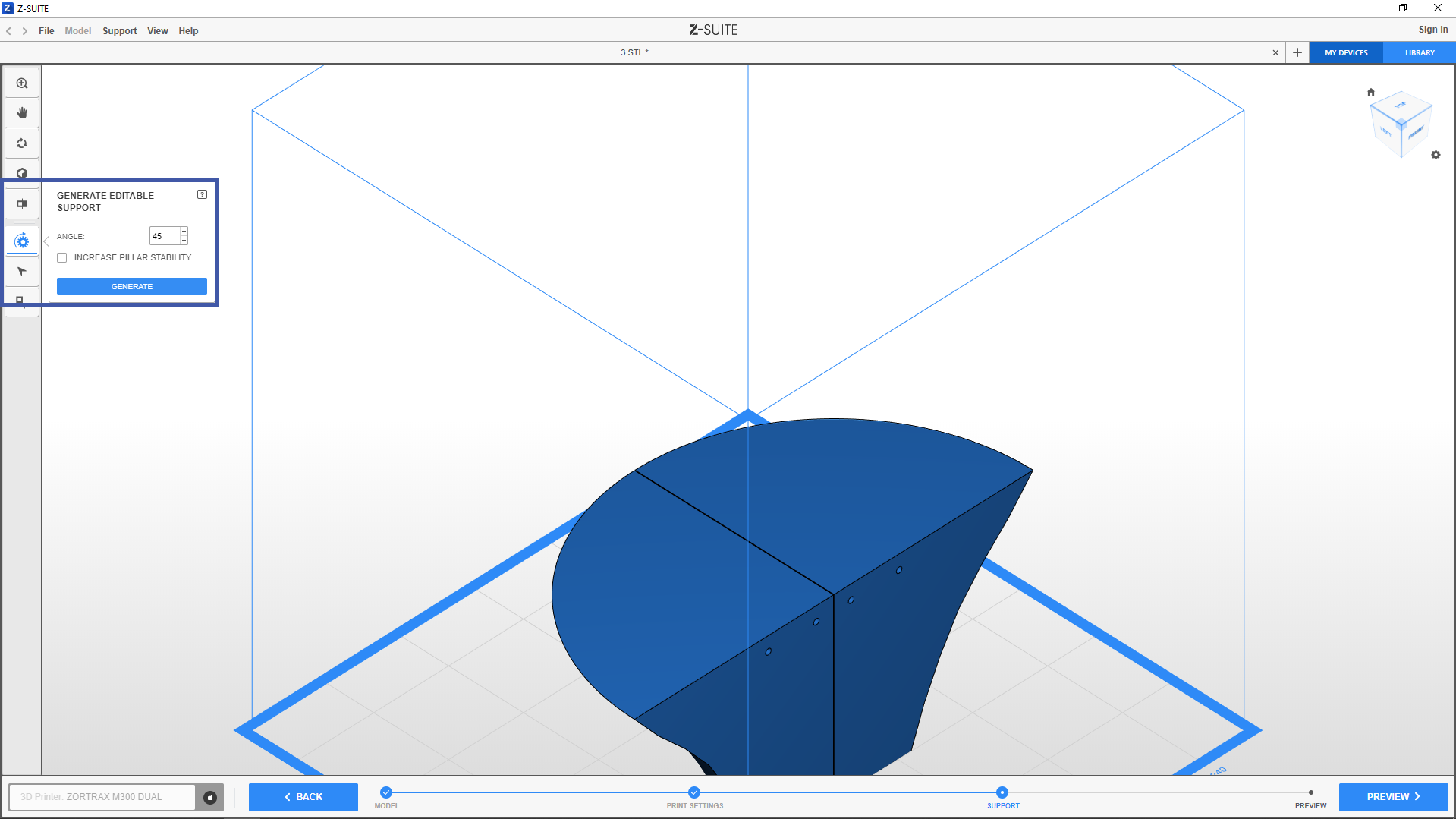Open the View menu
1456x819 pixels.
(x=157, y=31)
